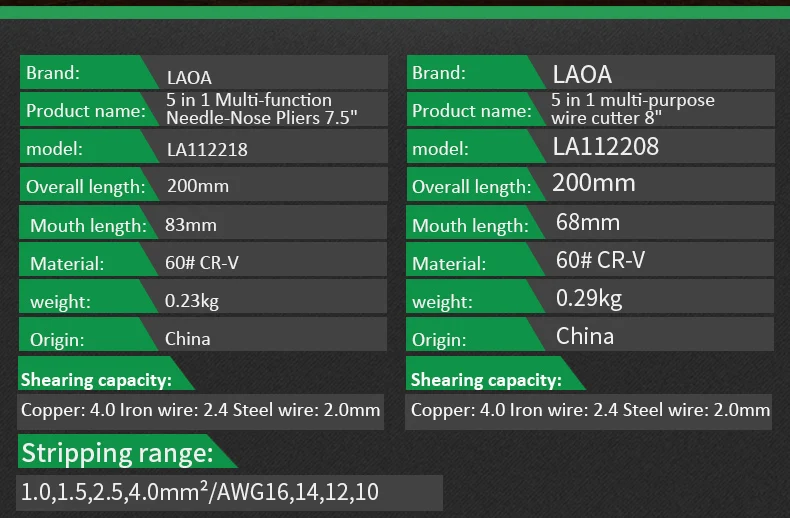Click "China" origin value in the LA112218 table
The image size is (790, 518).
187,339
